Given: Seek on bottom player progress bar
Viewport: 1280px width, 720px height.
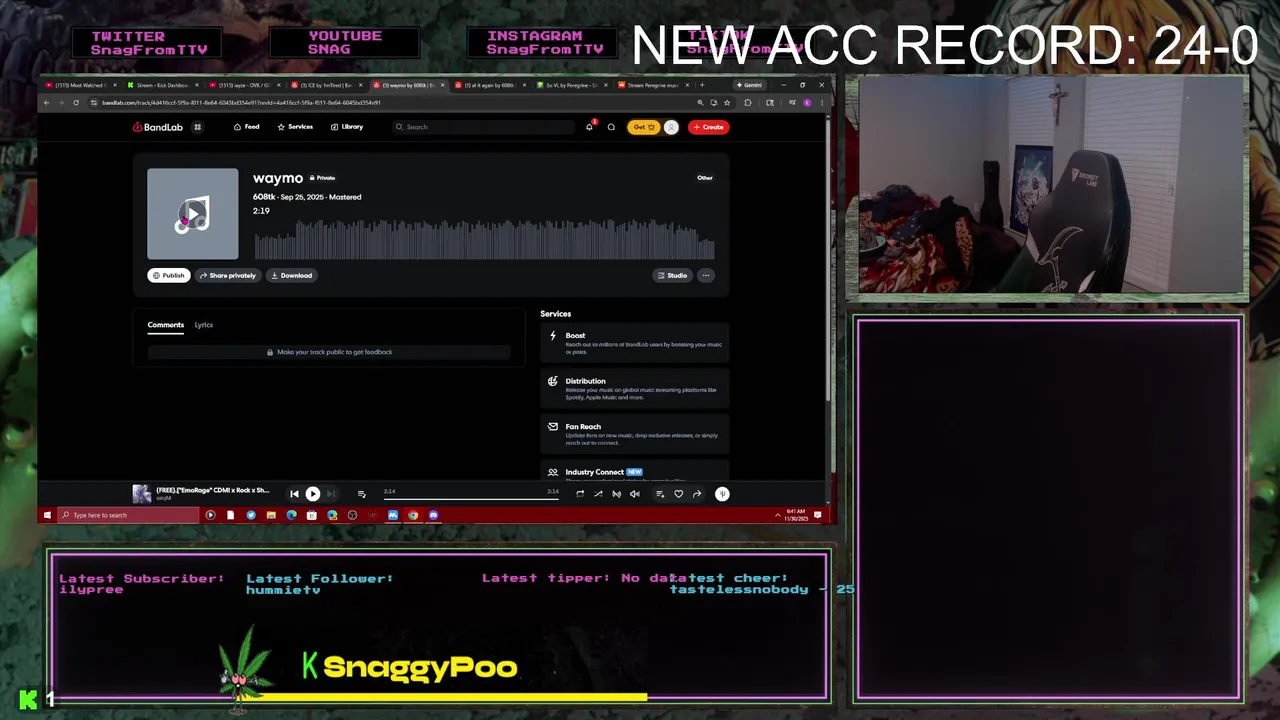Looking at the screenshot, I should click(x=470, y=497).
